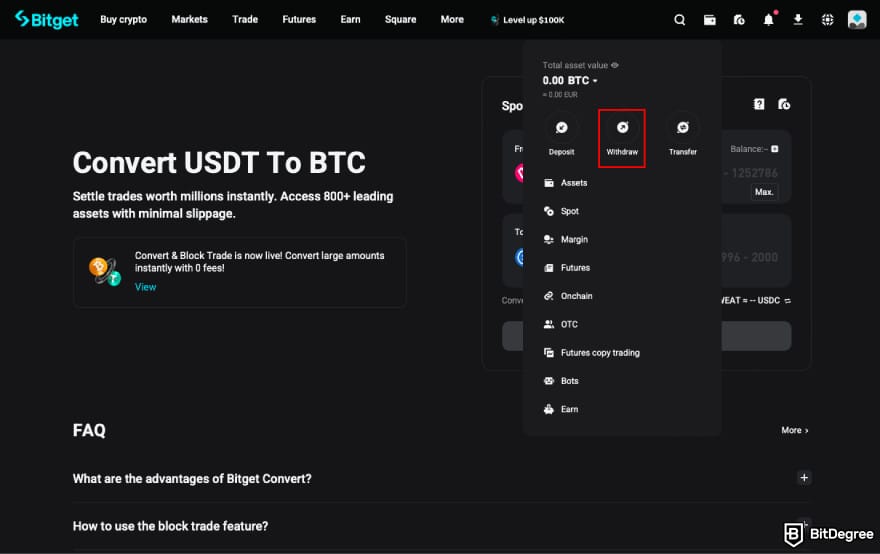880x554 pixels.
Task: Swap the WEAT to USDC rate direction
Action: point(787,301)
